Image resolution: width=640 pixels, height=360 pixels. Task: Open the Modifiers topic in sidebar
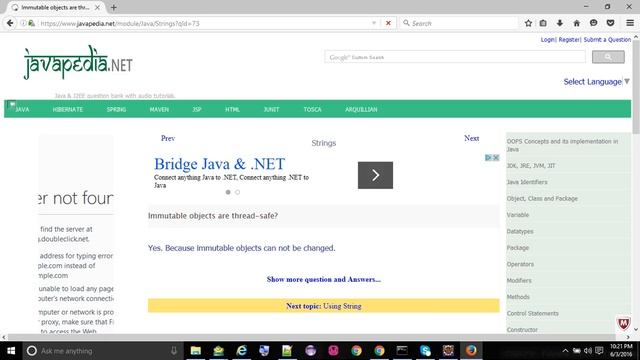click(519, 280)
